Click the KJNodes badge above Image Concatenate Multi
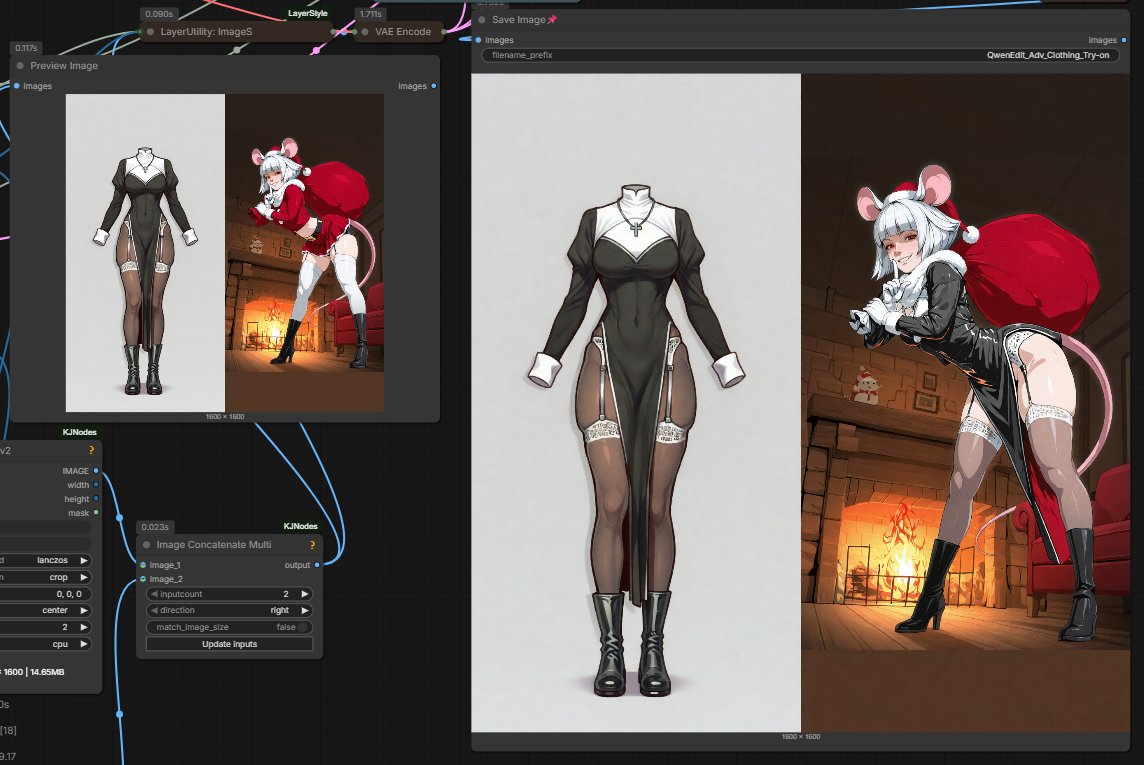This screenshot has height=765, width=1144. [x=301, y=526]
